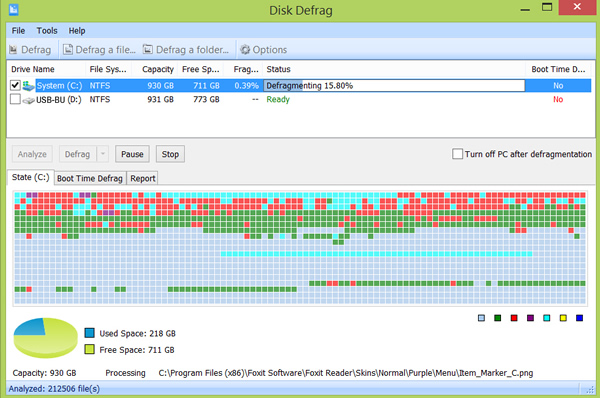Click the light blue legend square
Viewport: 600px width, 398px height.
[x=481, y=318]
